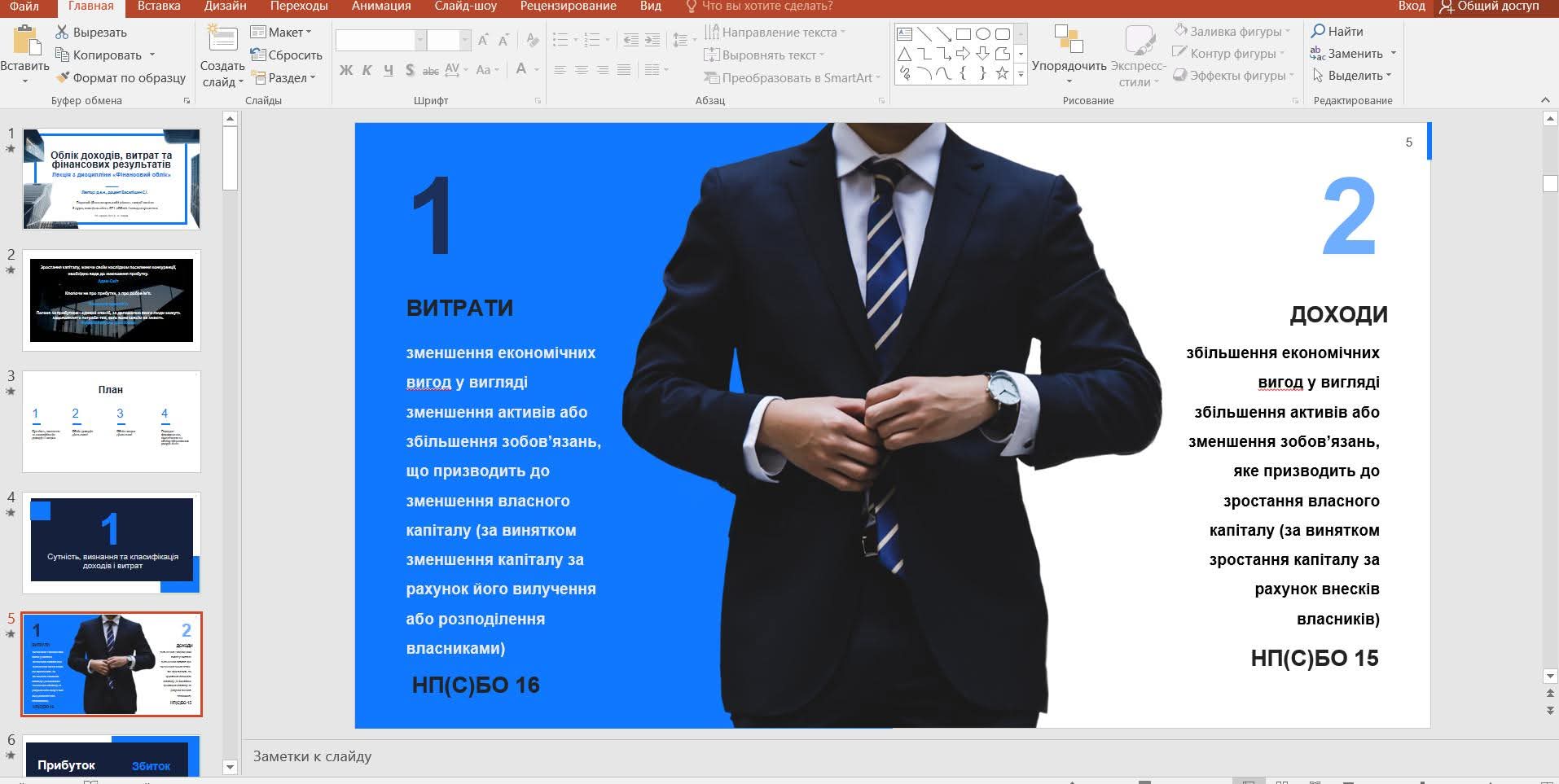Open the Select (Выделить) dropdown

point(1353,76)
